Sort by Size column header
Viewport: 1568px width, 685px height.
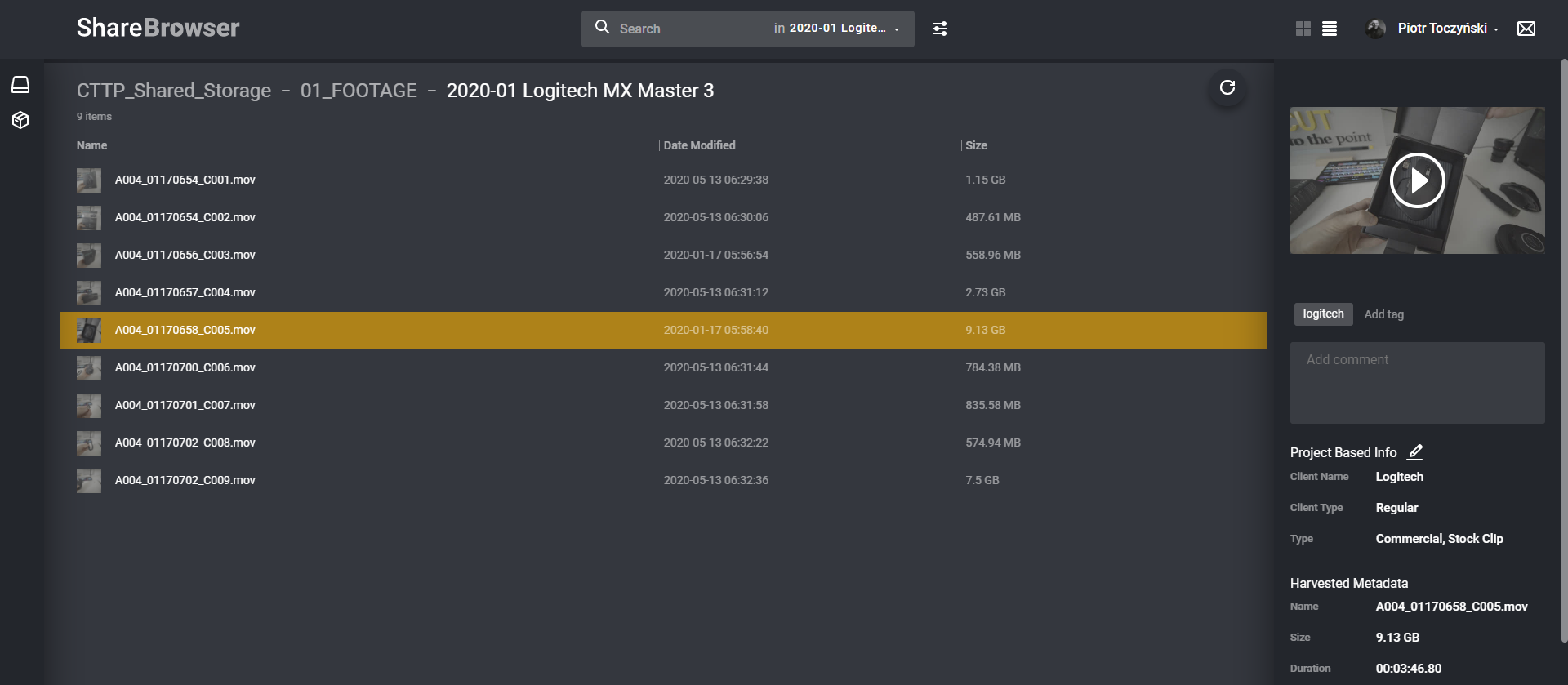976,145
